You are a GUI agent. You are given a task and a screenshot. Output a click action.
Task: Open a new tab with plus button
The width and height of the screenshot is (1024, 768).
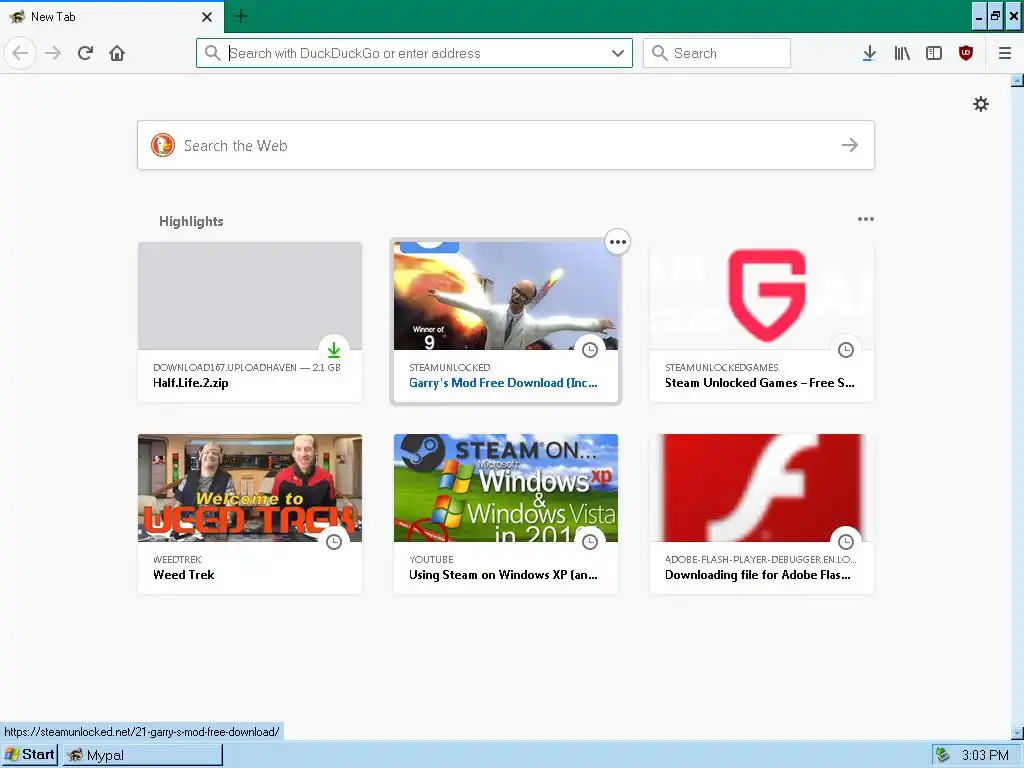click(x=241, y=16)
